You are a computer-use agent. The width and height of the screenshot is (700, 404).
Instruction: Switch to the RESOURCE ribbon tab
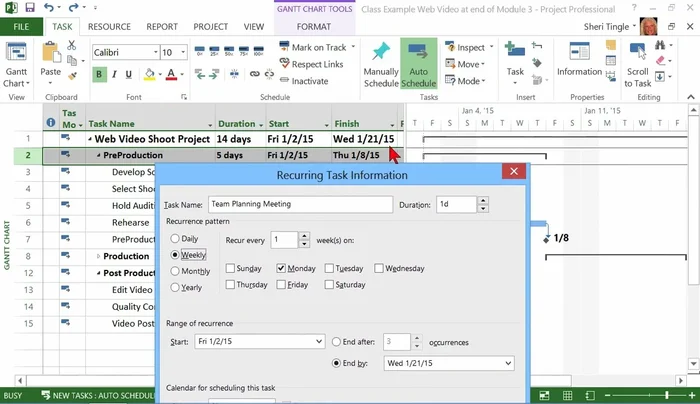(109, 26)
